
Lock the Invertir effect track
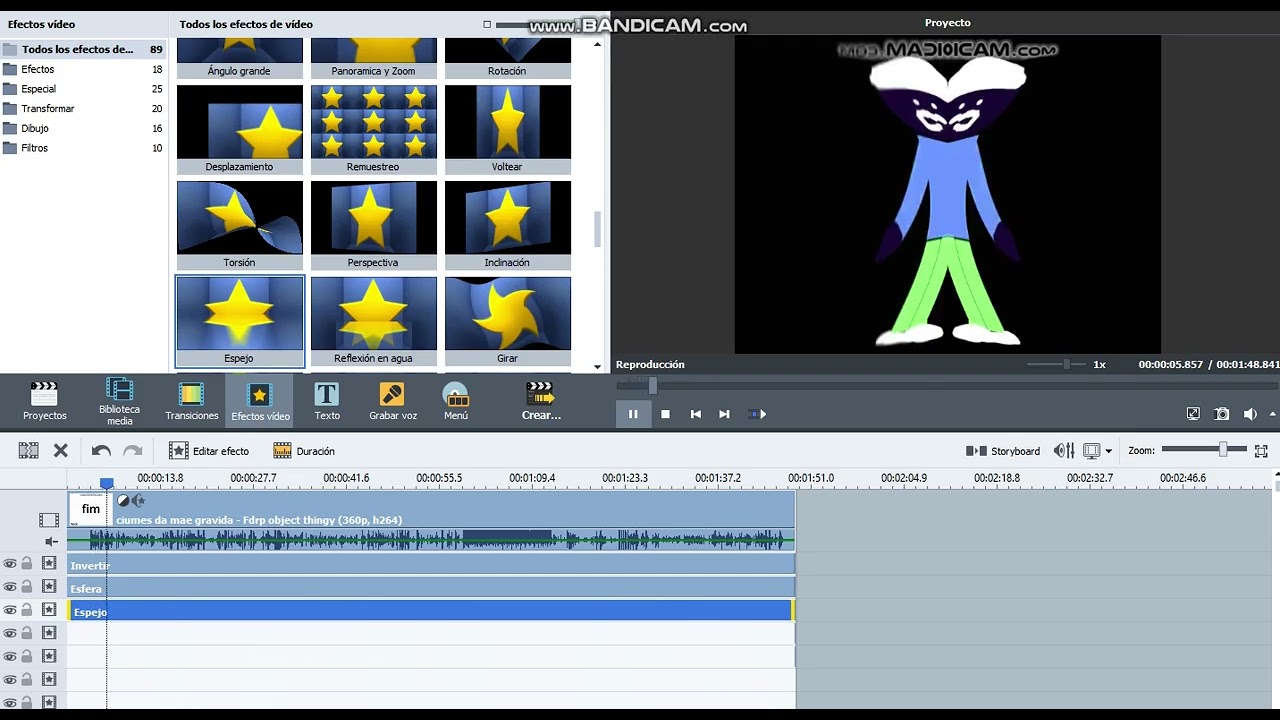[x=27, y=564]
